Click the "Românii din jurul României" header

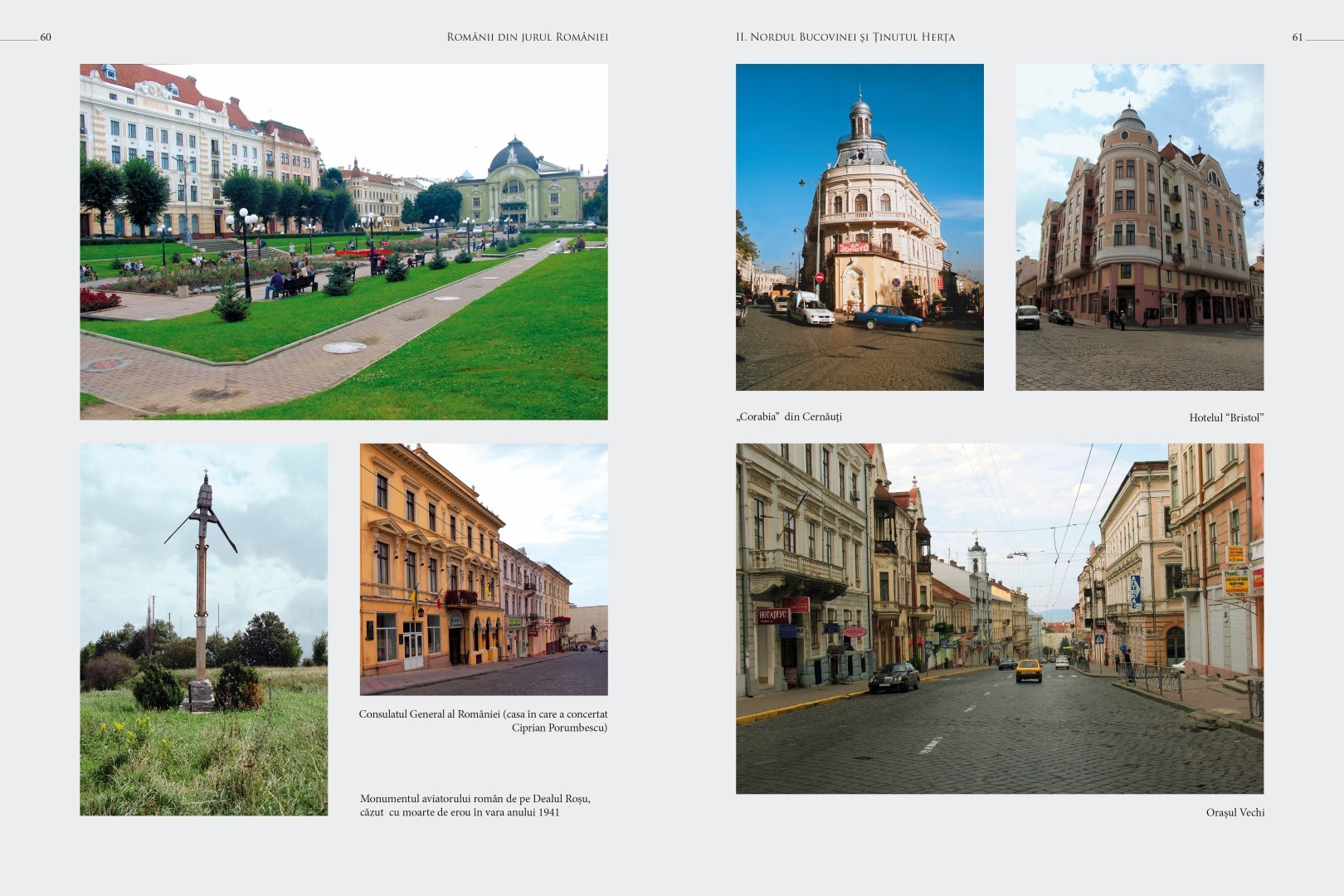coord(527,37)
